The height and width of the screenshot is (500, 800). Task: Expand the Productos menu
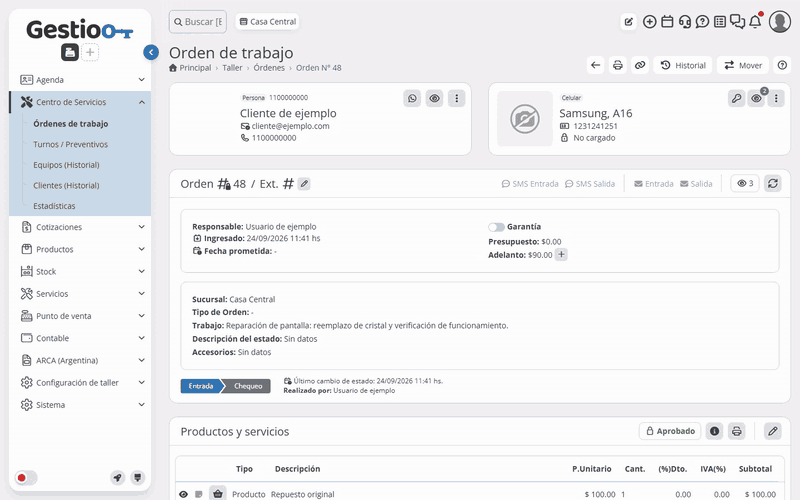(x=80, y=249)
